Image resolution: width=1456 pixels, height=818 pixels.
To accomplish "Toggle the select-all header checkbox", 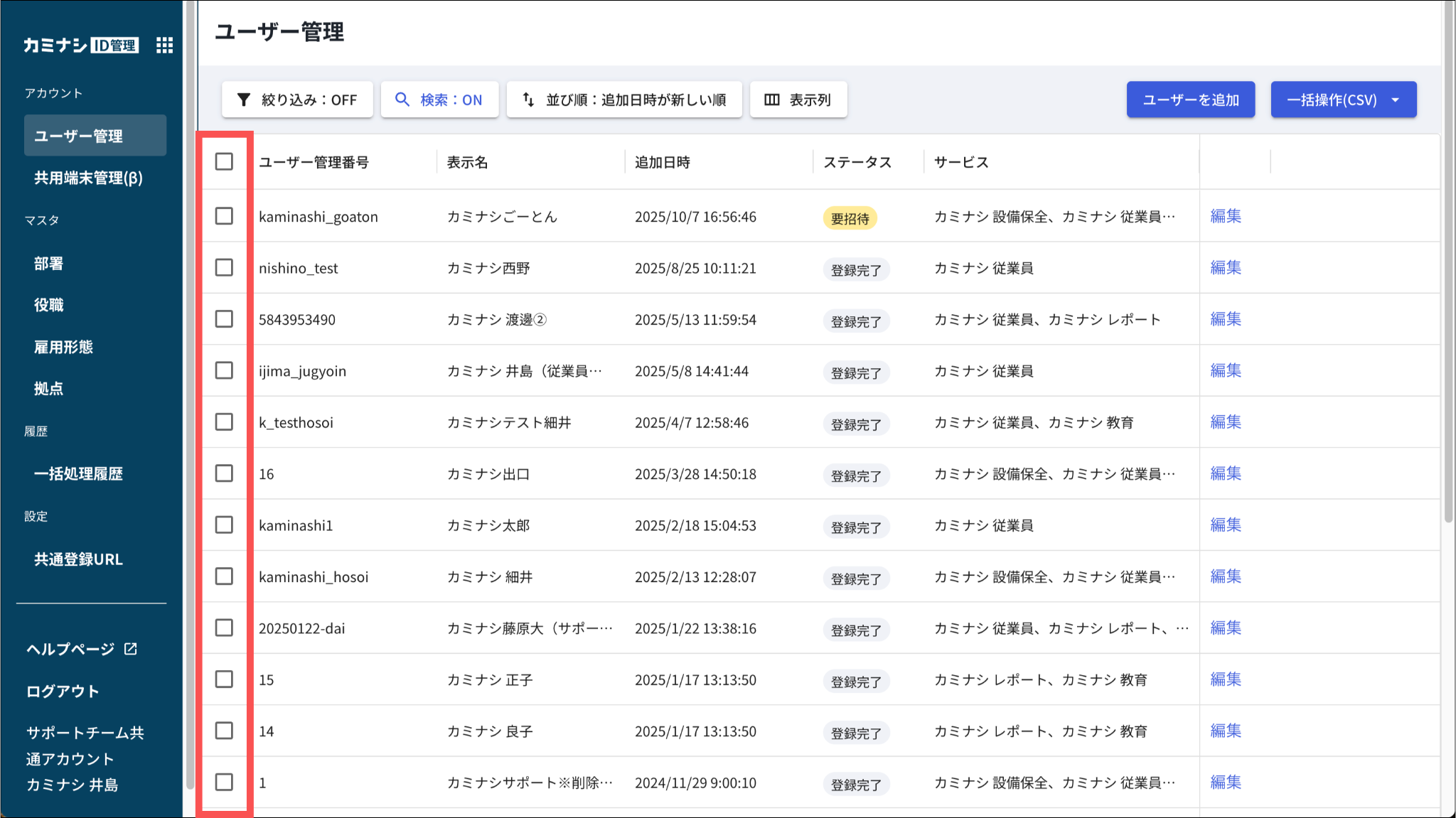I will [x=224, y=162].
